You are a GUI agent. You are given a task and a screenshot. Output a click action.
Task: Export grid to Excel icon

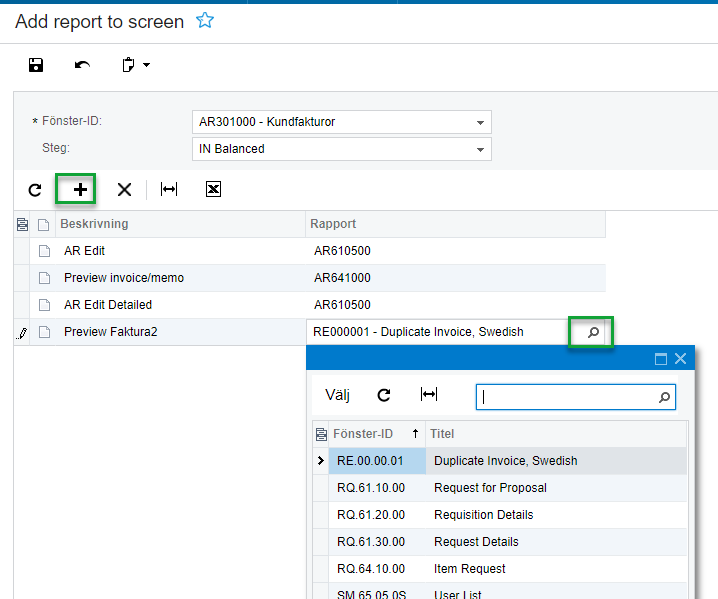coord(213,189)
